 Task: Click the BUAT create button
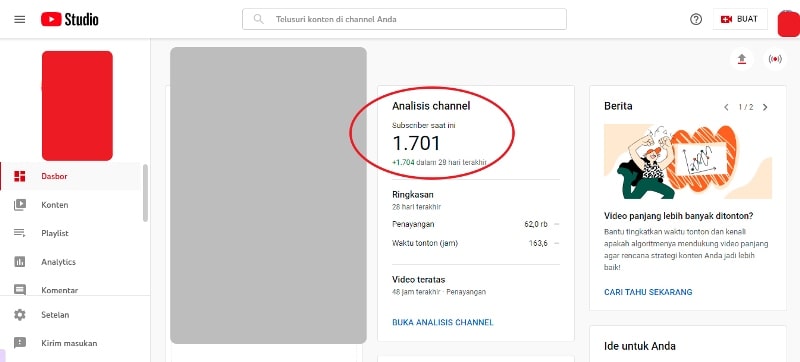click(740, 19)
